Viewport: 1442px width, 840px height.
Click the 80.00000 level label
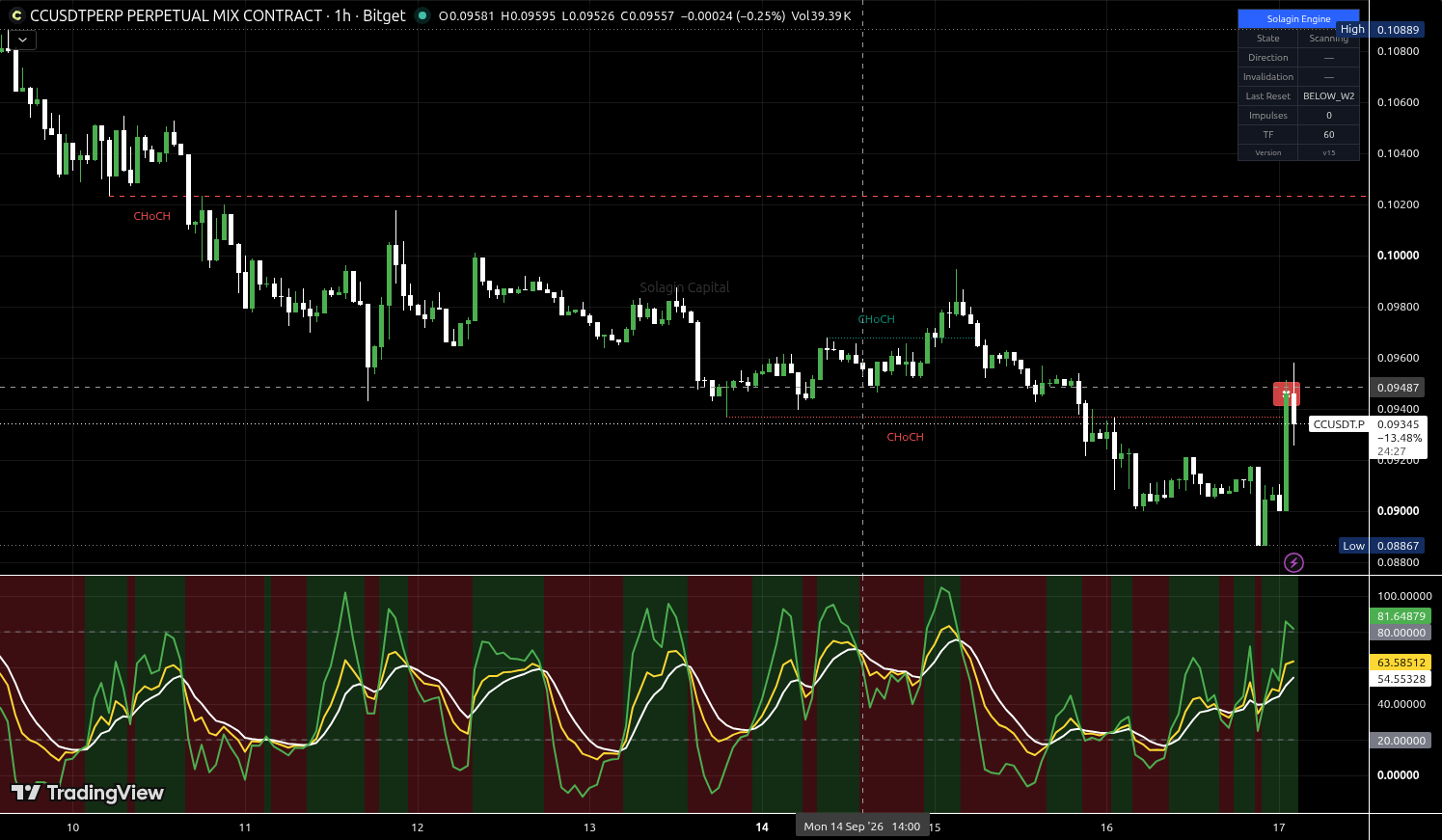(x=1401, y=633)
